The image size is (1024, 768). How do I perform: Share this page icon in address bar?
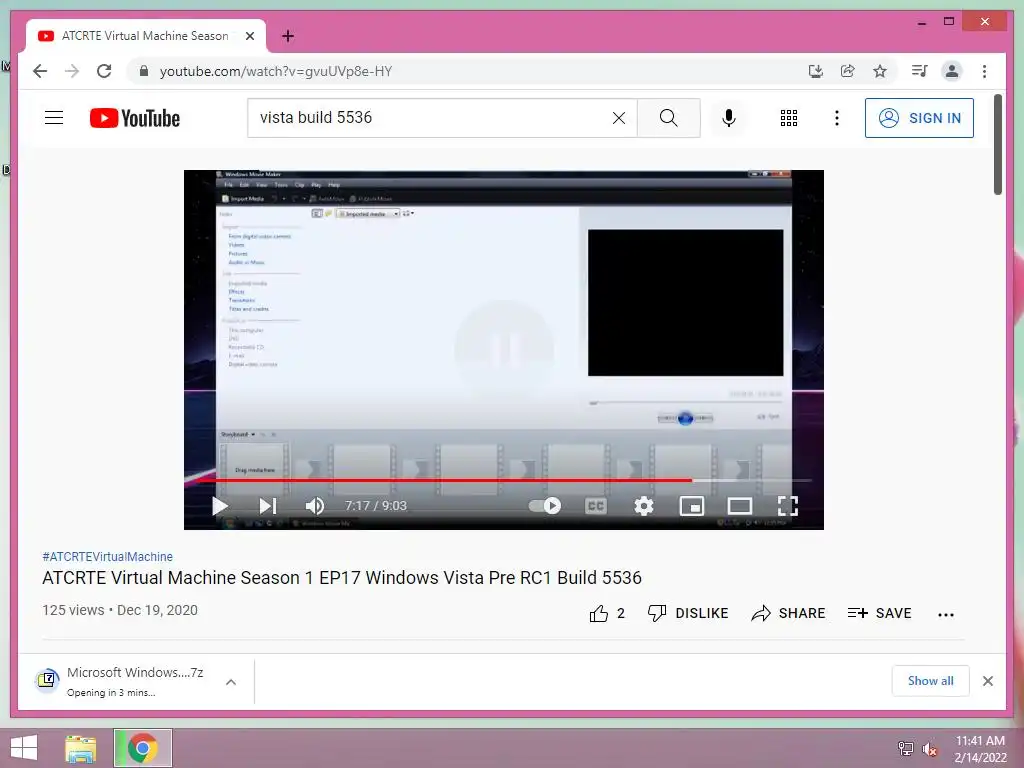848,71
